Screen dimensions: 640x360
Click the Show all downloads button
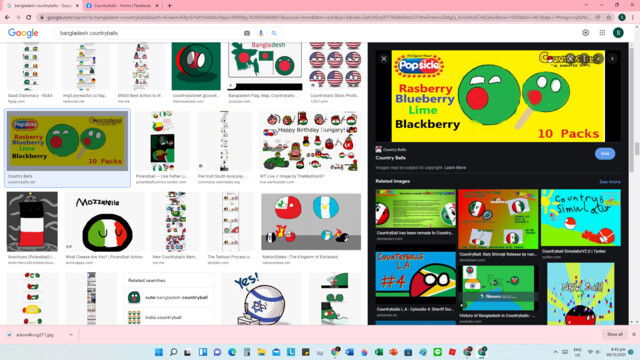[615, 334]
